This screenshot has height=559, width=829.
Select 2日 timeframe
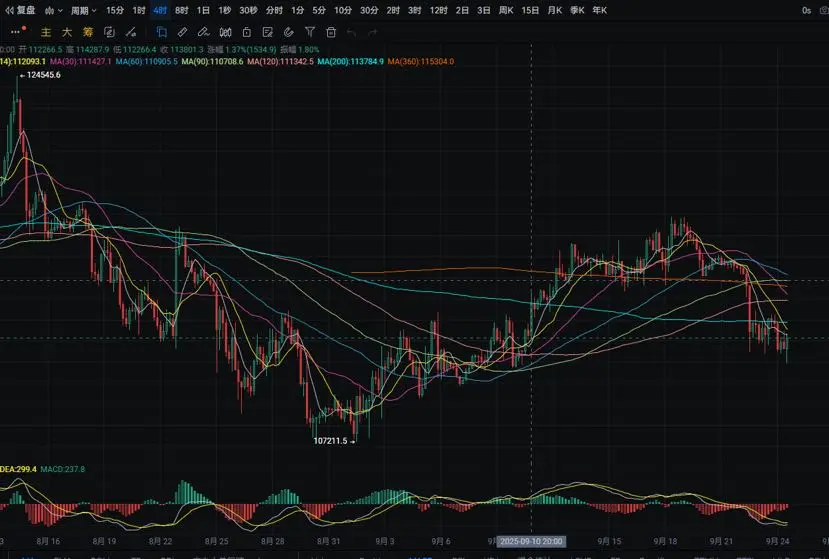462,10
